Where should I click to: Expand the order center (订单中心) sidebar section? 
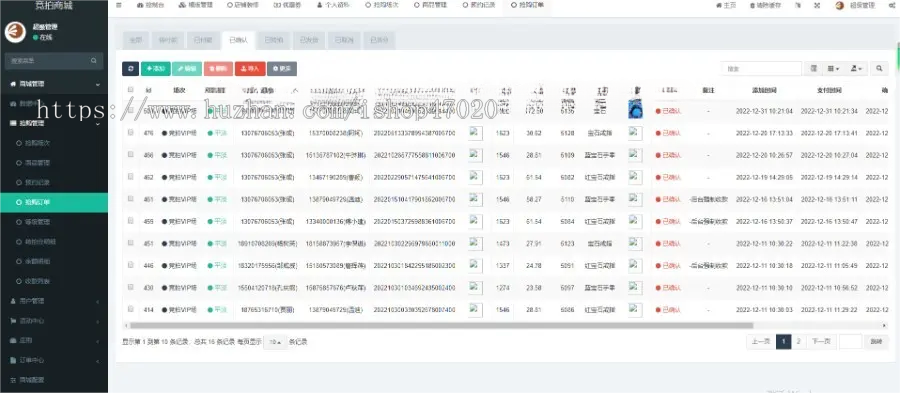click(54, 360)
